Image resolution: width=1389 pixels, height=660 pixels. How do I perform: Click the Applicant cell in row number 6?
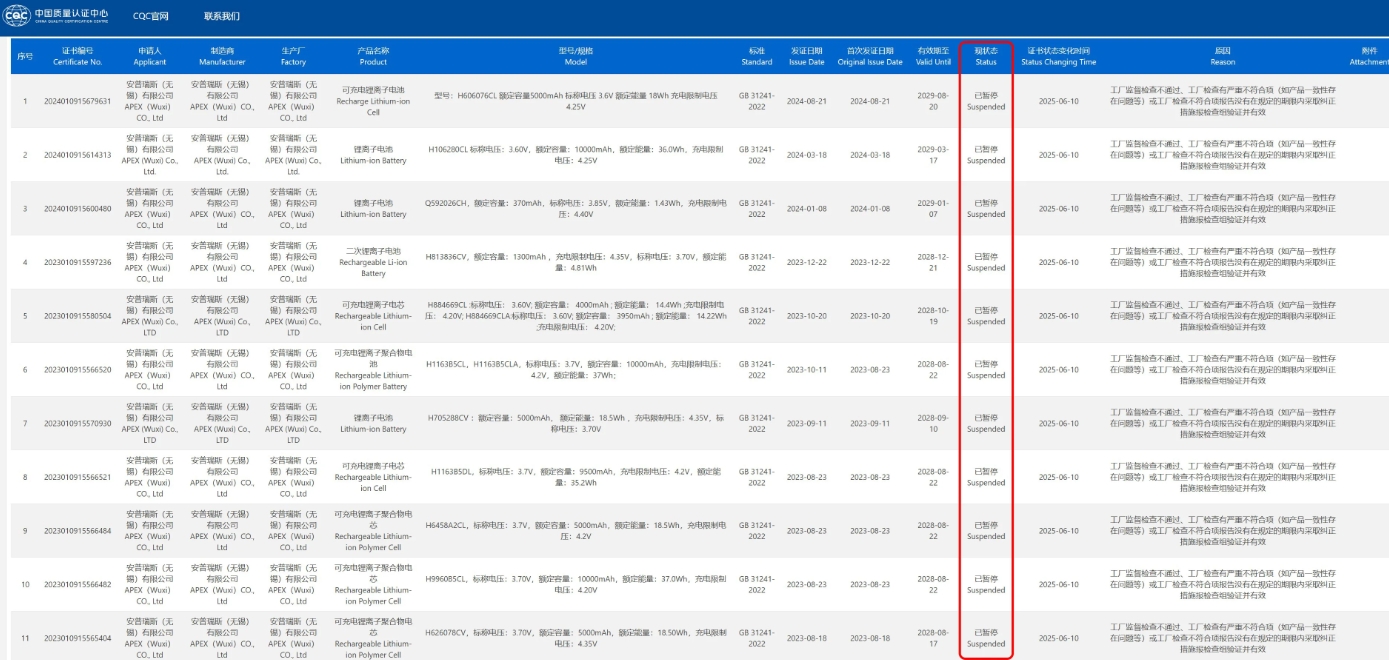150,370
